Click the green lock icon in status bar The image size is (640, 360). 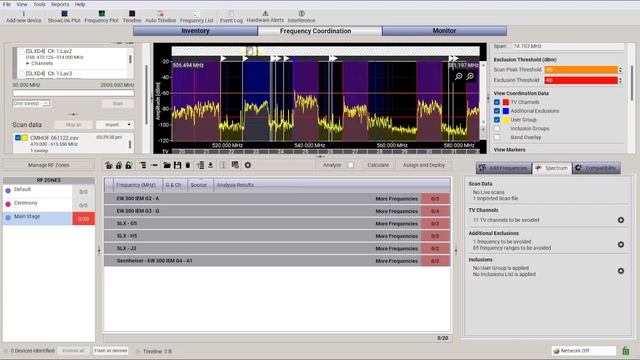click(626, 351)
